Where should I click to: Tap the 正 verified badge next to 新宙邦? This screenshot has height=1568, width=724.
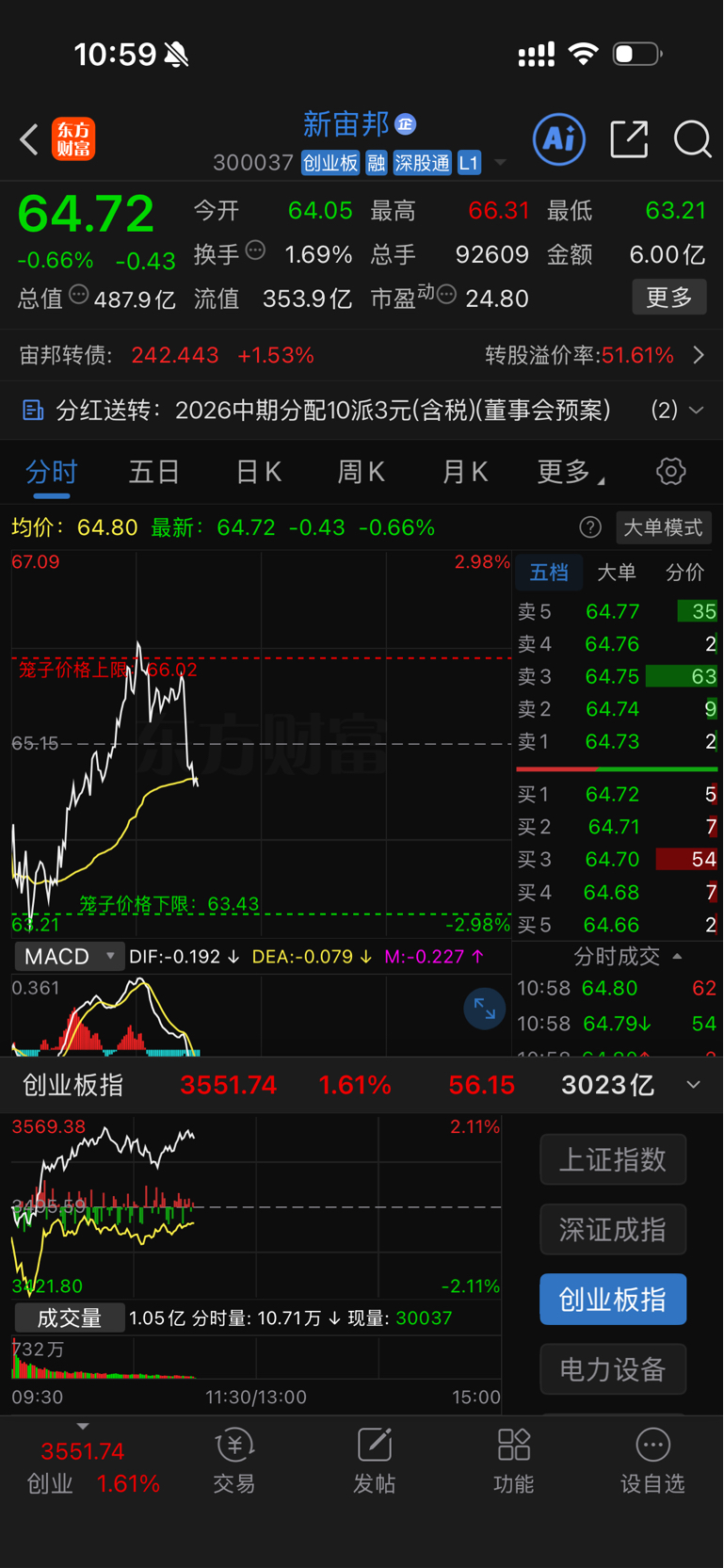pyautogui.click(x=406, y=124)
